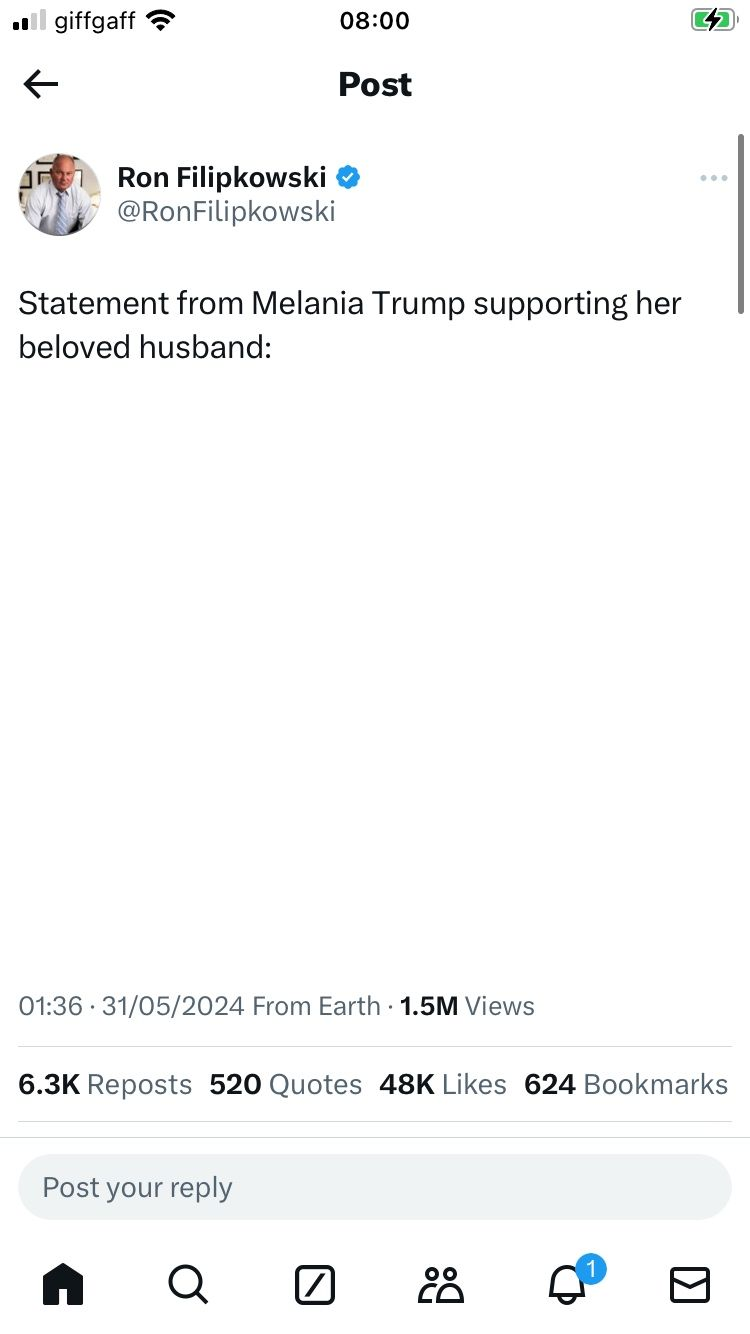Tap the @RonFilipkowski handle
Screen dimensions: 750x1334
[226, 212]
